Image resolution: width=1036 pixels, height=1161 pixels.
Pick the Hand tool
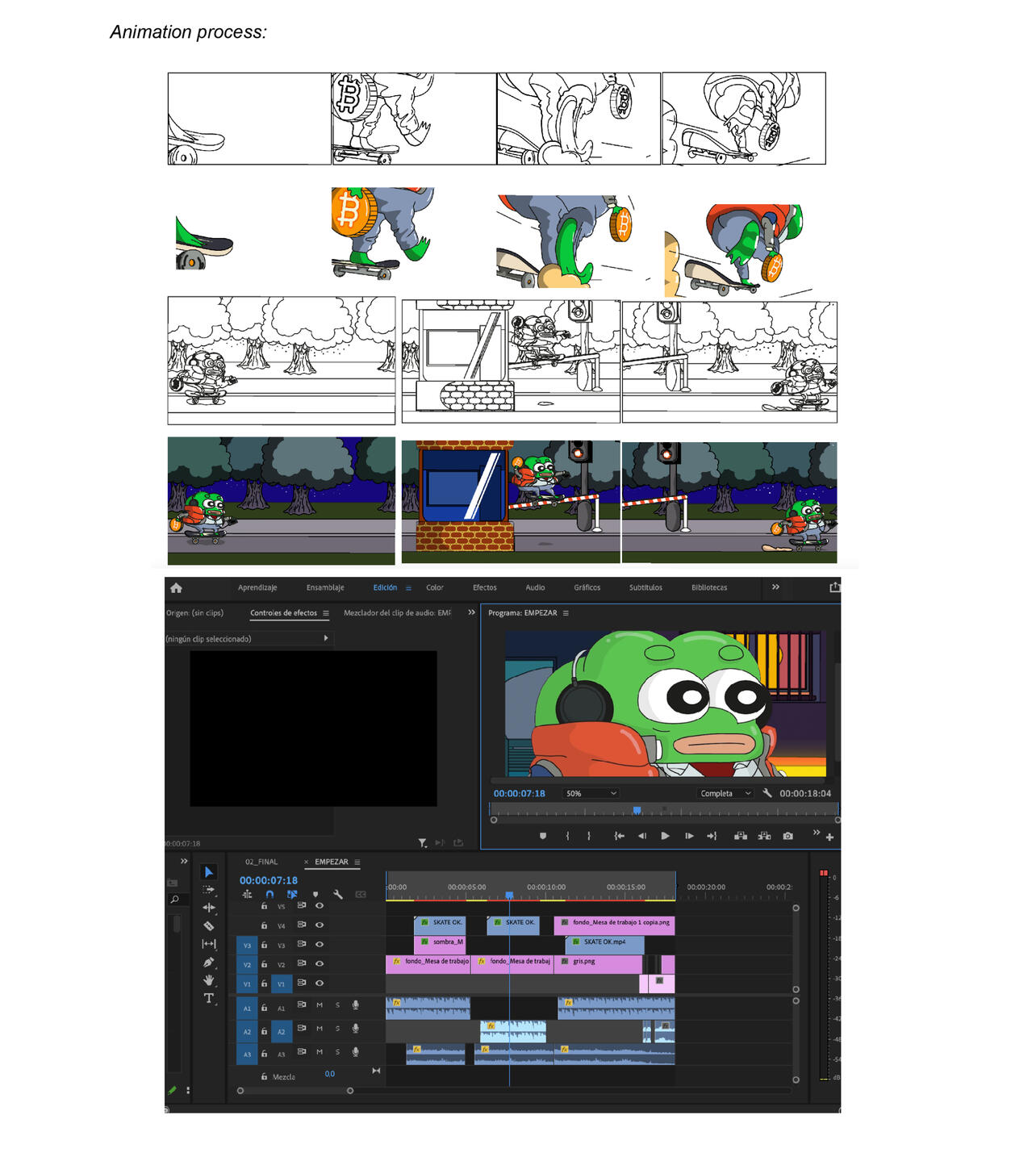pos(208,980)
